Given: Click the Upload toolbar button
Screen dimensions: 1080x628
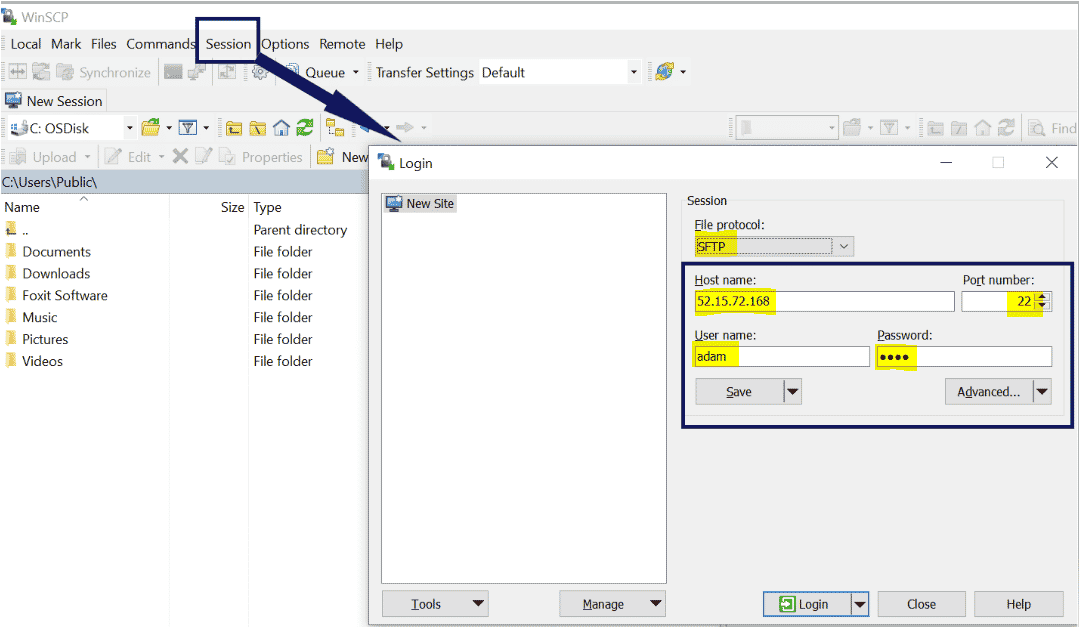Looking at the screenshot, I should [45, 157].
